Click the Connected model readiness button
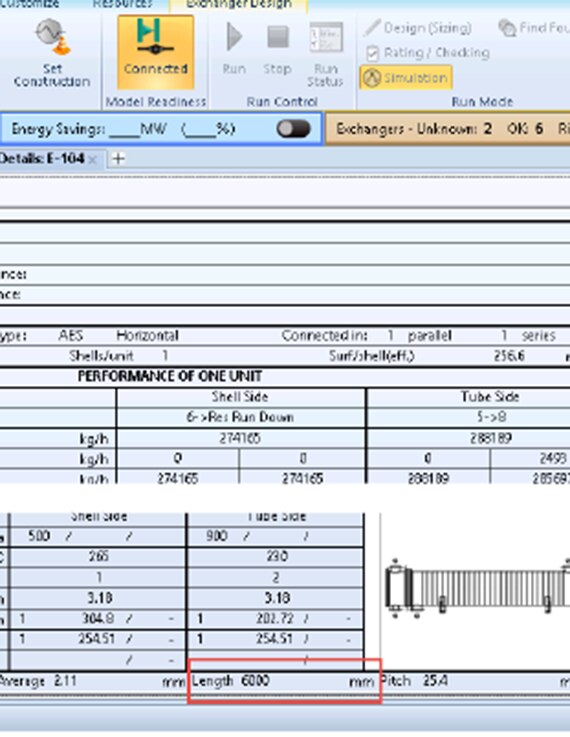The image size is (570, 737). (156, 52)
